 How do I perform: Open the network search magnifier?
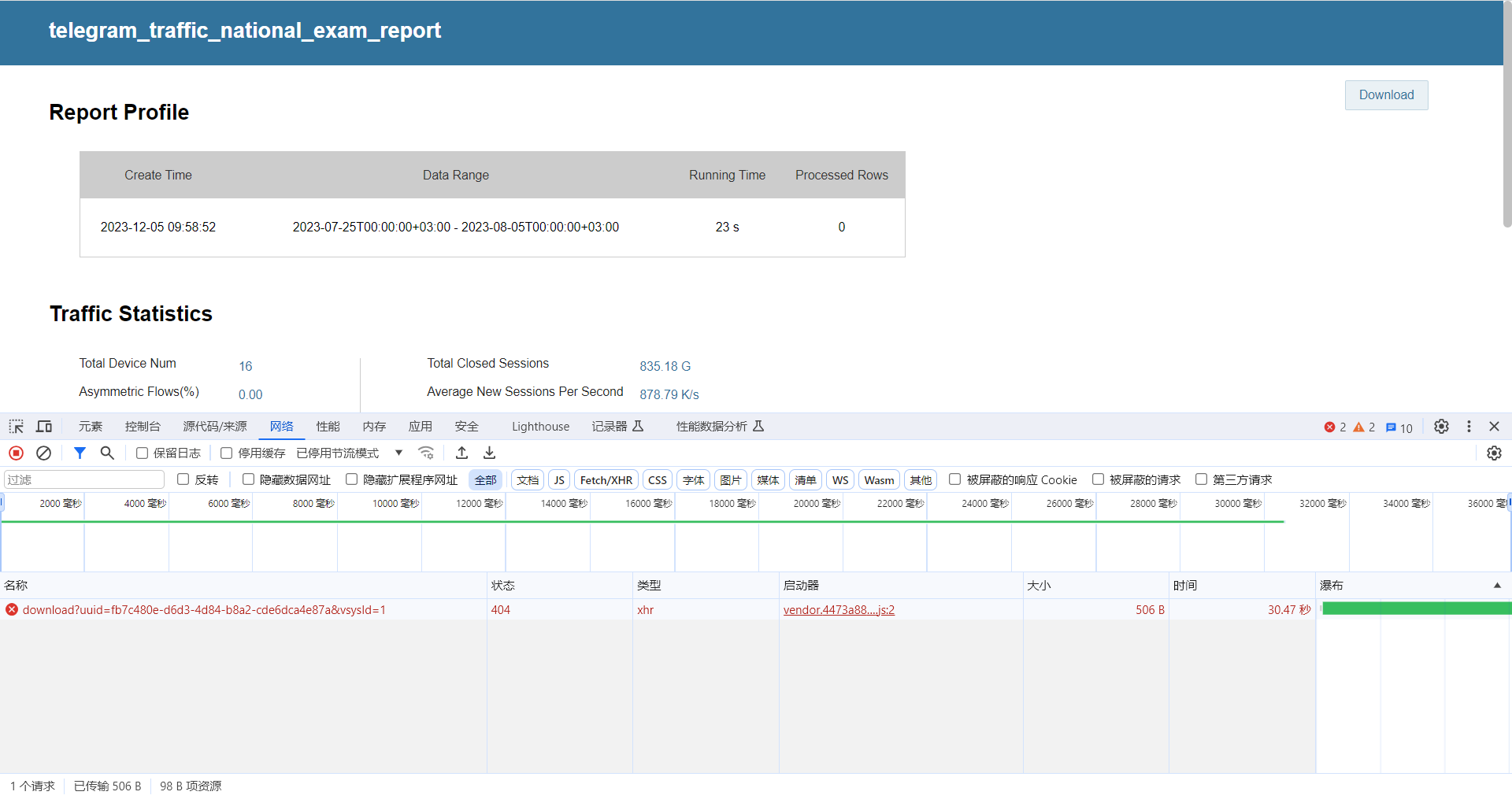[x=107, y=453]
